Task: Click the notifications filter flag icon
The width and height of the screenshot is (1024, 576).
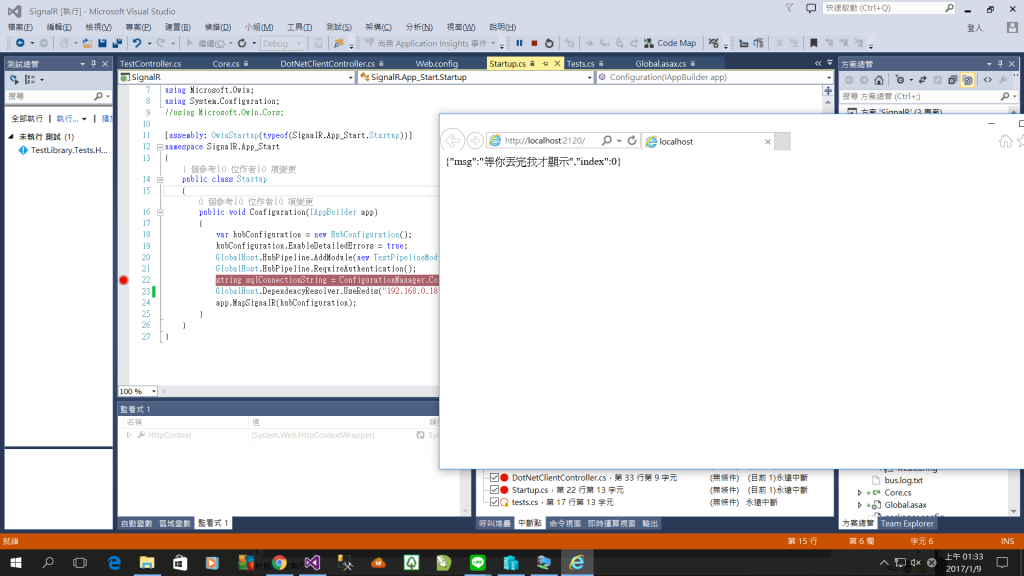Action: pyautogui.click(x=789, y=8)
